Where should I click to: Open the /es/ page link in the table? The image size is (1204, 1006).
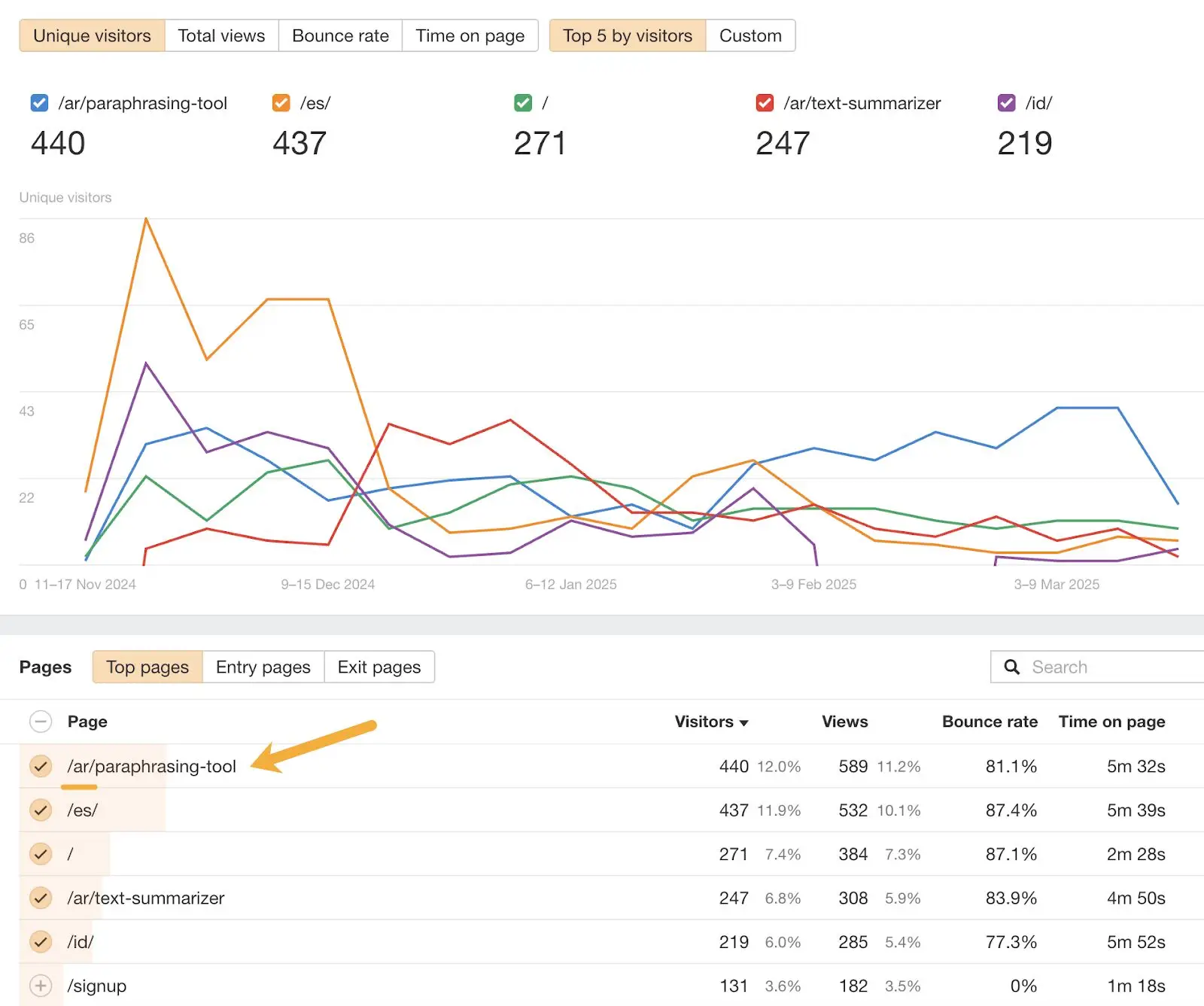pos(82,810)
